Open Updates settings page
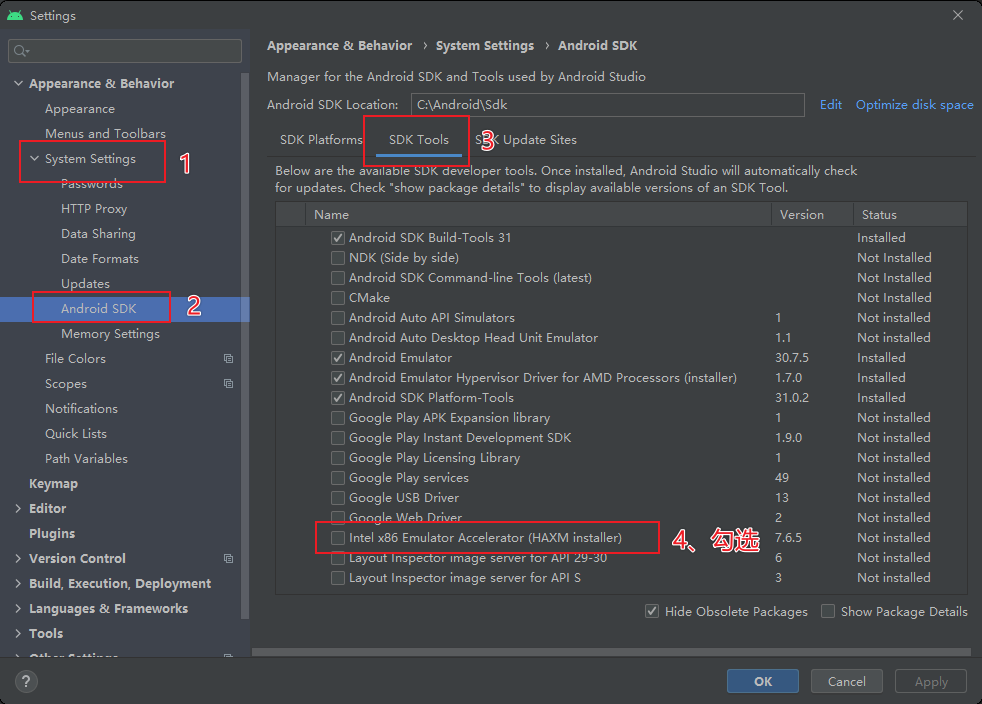982x704 pixels. coord(85,283)
